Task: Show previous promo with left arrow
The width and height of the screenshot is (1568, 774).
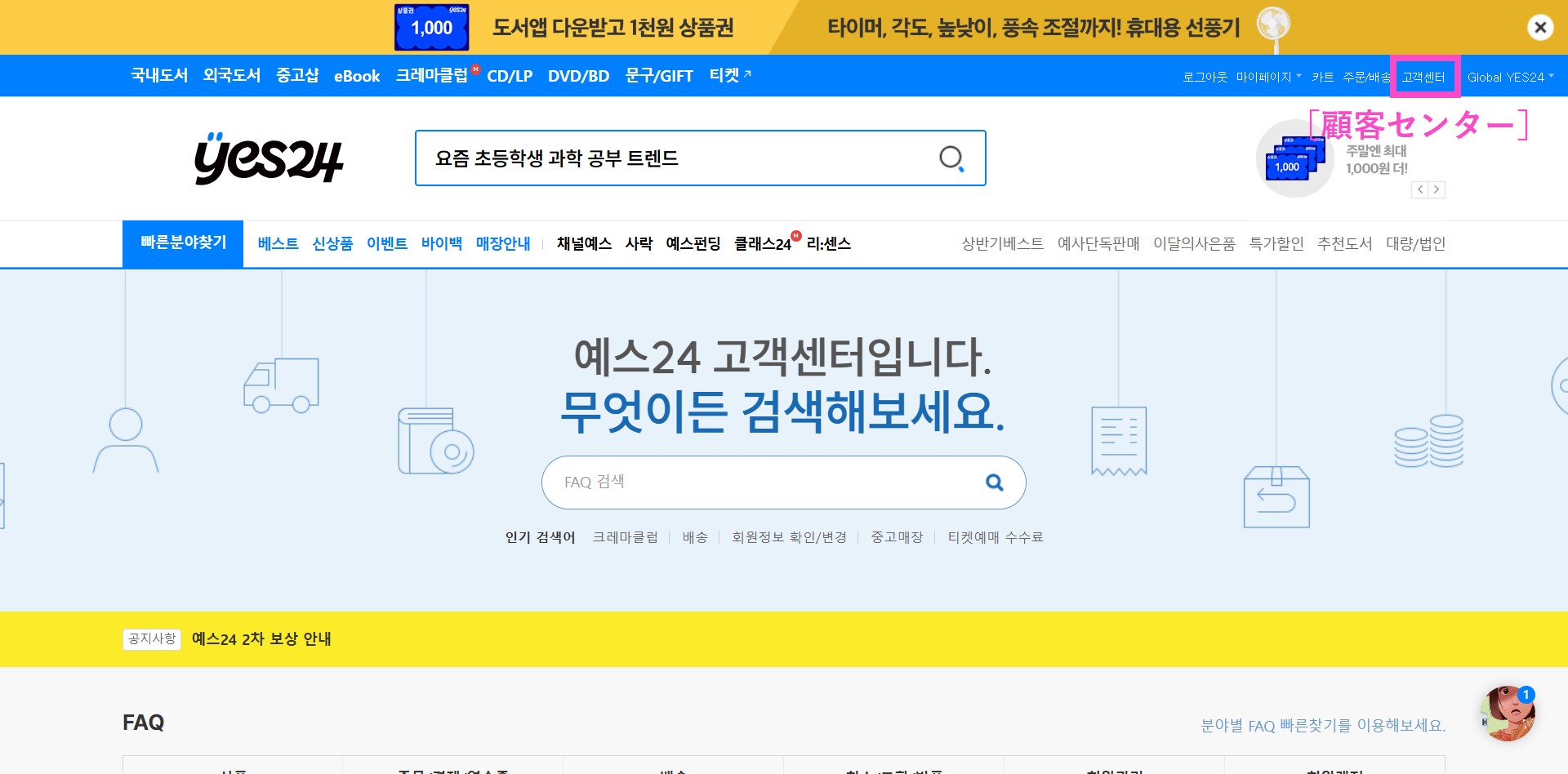Action: pyautogui.click(x=1420, y=189)
